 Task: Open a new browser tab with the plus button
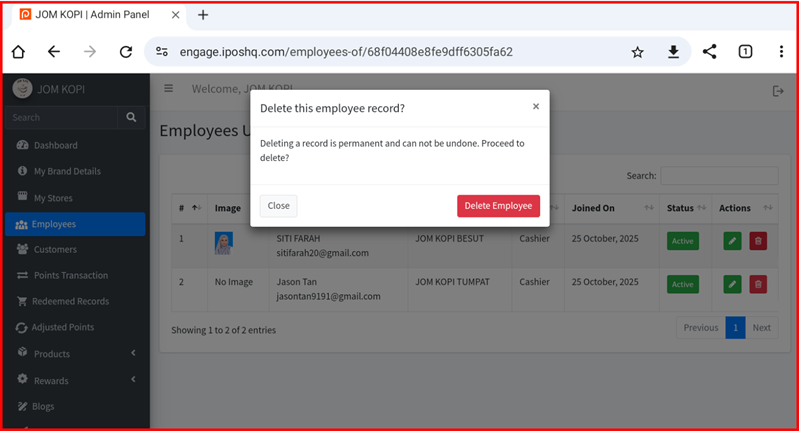pos(203,15)
